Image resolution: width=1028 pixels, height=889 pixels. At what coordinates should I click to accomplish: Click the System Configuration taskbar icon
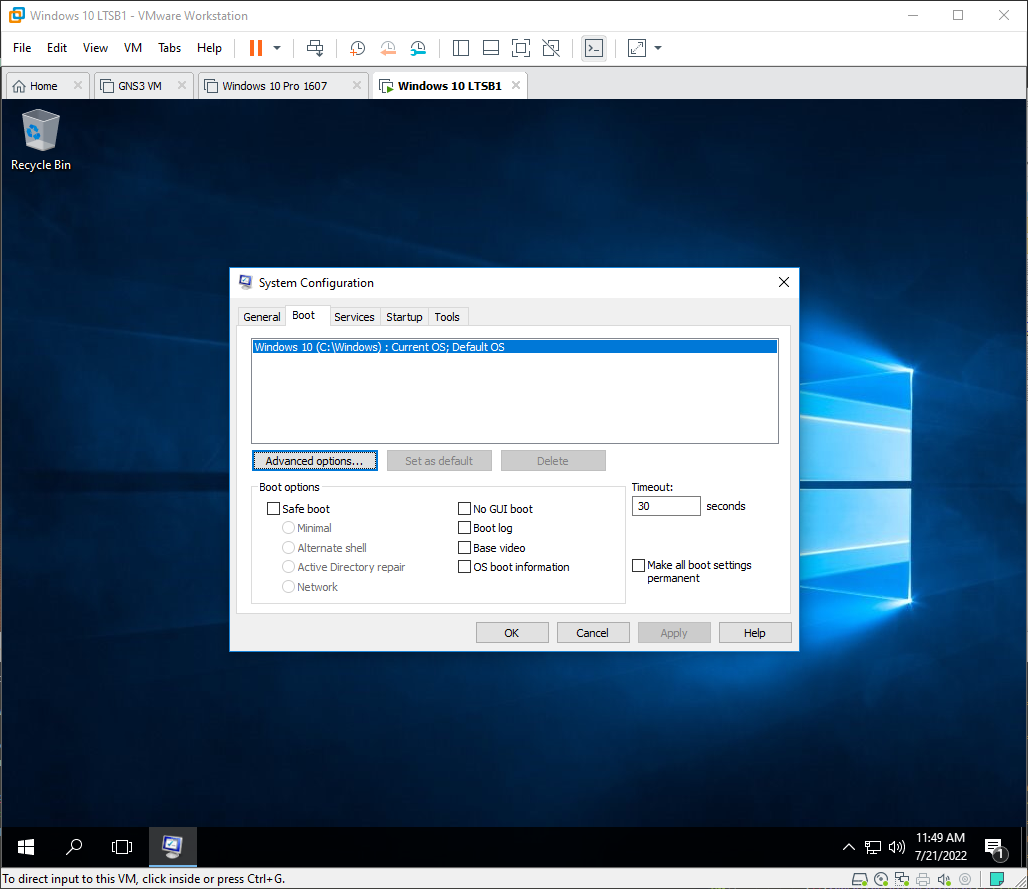172,847
